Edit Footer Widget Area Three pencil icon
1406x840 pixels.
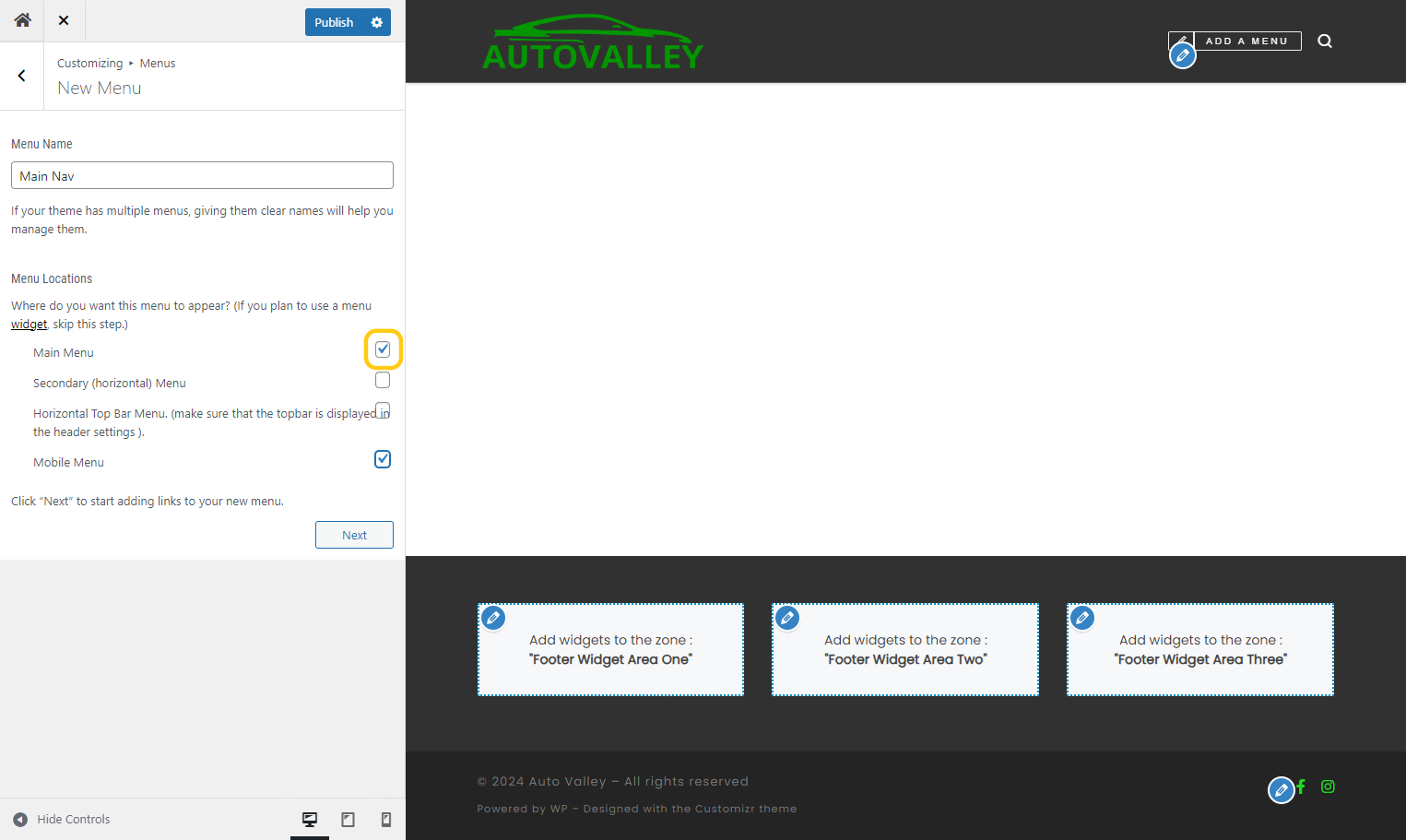point(1082,618)
